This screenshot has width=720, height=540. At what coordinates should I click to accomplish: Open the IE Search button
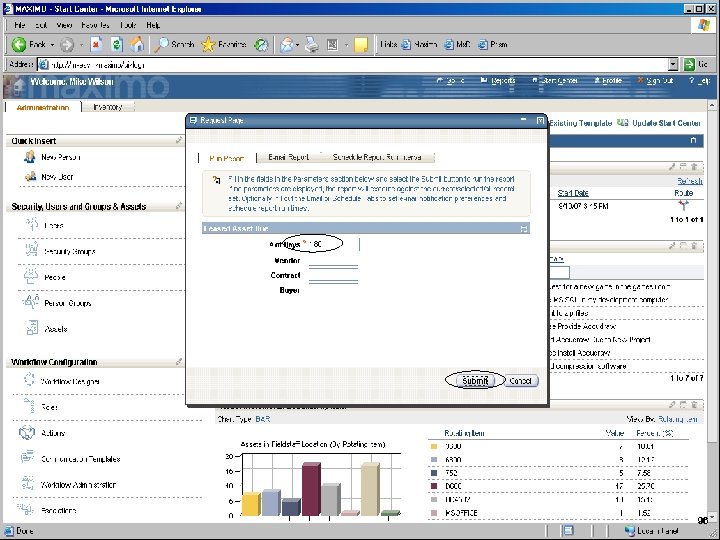pos(174,45)
